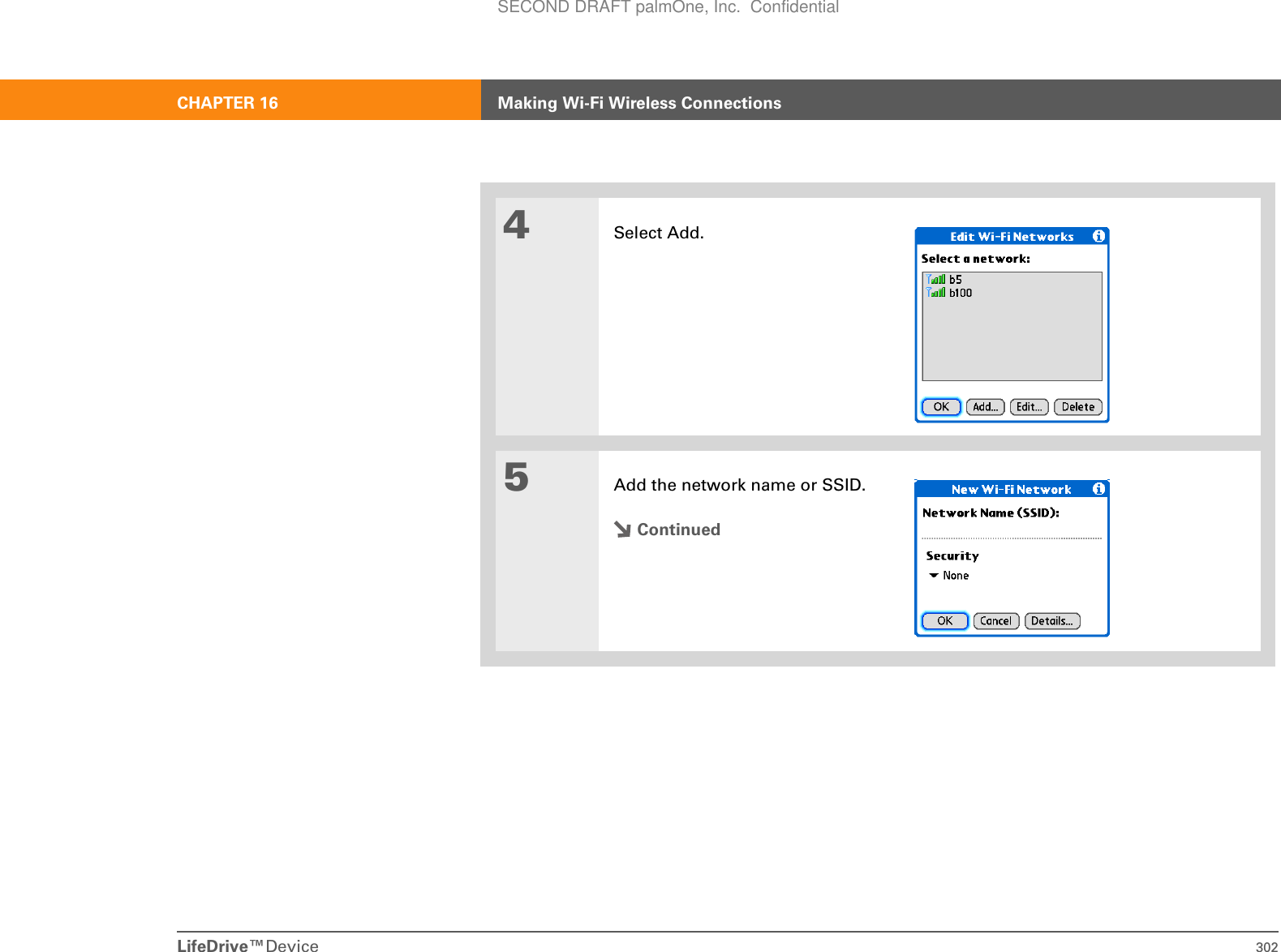Viewport: 1281px width, 952px height.
Task: Click the Add... button
Action: click(986, 407)
